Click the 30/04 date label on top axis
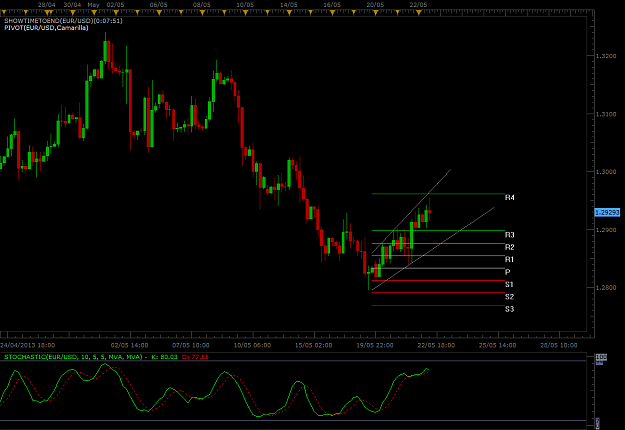 (x=73, y=5)
